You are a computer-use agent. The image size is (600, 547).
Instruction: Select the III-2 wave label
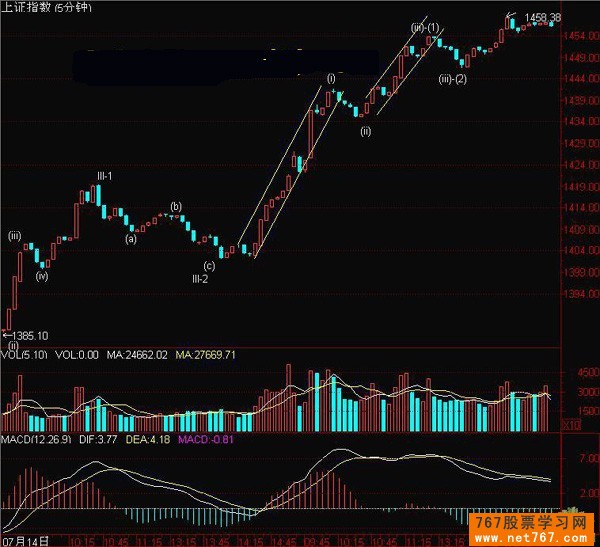tap(200, 279)
